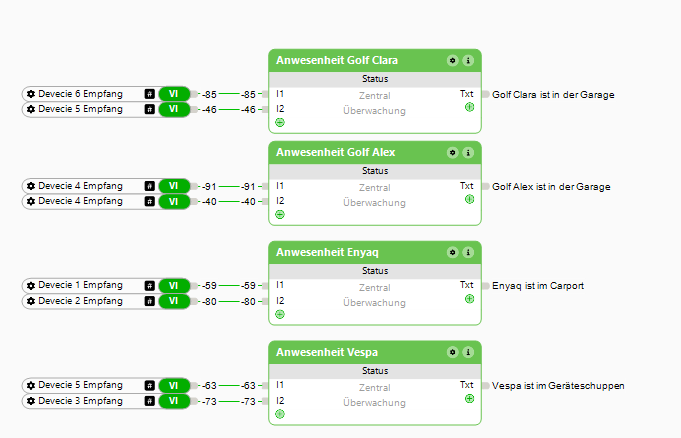Screen dimensions: 681x438
Task: Click gear icon beside Devecie 6 Empfang
Action: [x=31, y=94]
